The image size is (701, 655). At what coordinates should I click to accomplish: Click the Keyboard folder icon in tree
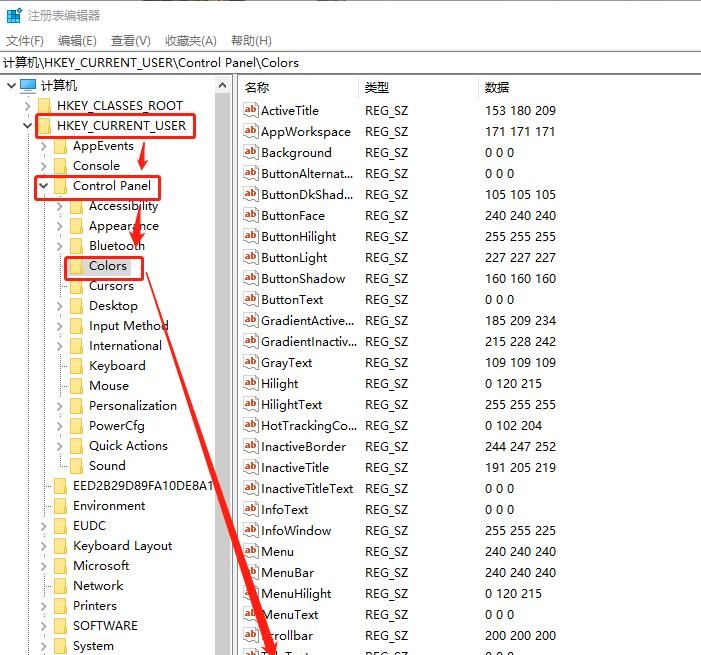click(x=76, y=366)
